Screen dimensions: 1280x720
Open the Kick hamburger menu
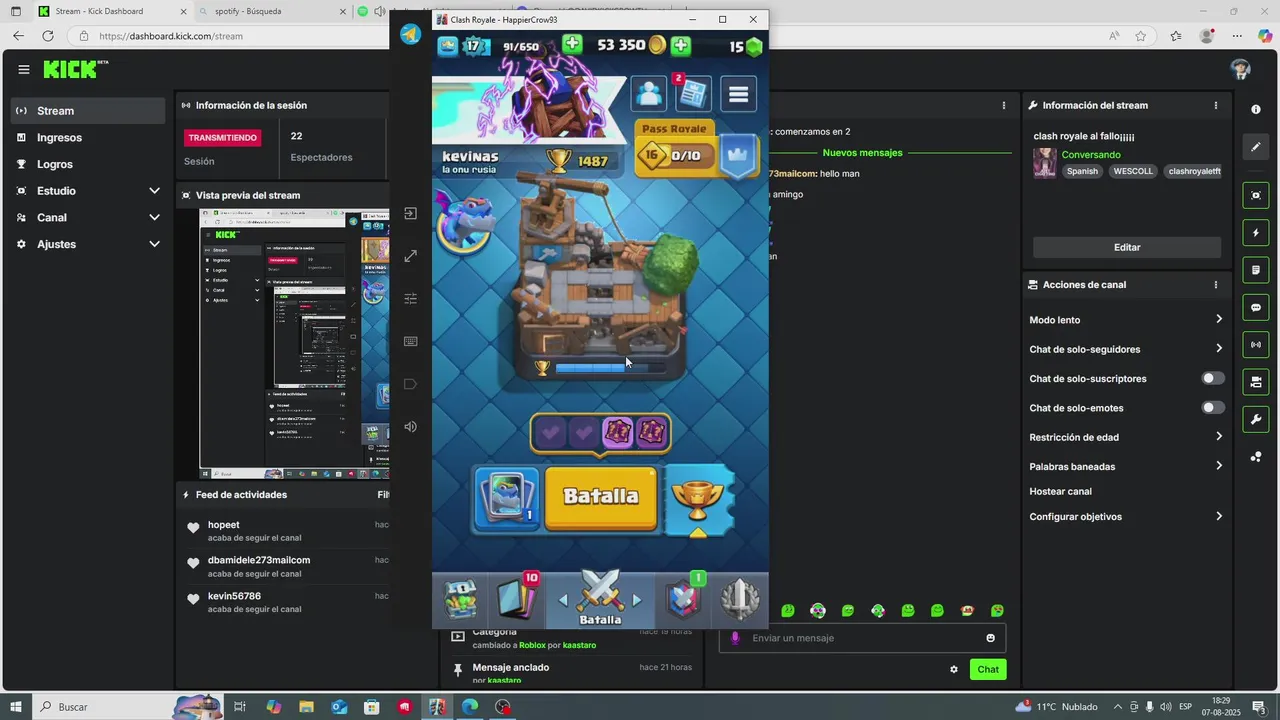[x=23, y=70]
